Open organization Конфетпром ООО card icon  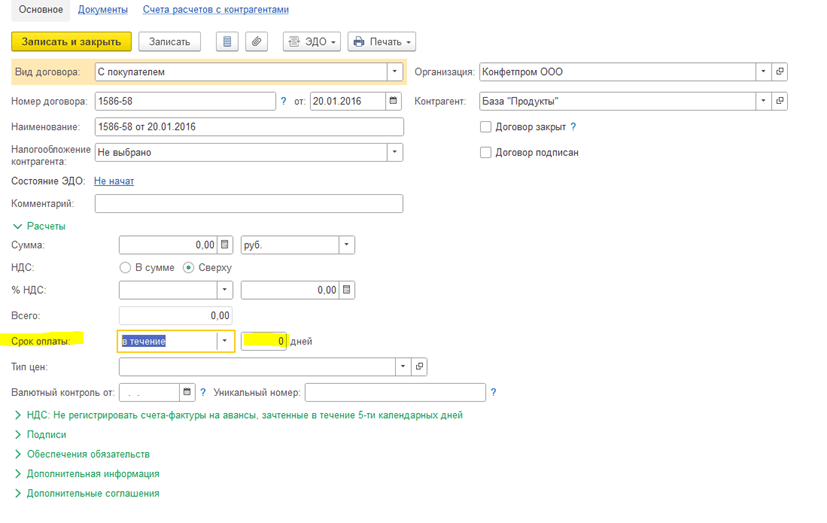(780, 72)
